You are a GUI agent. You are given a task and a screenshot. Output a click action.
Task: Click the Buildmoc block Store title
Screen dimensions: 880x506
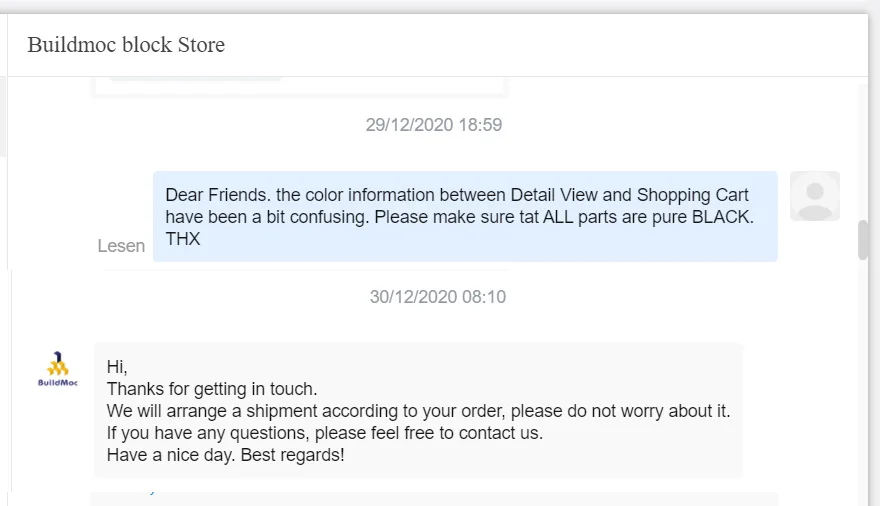click(x=126, y=45)
